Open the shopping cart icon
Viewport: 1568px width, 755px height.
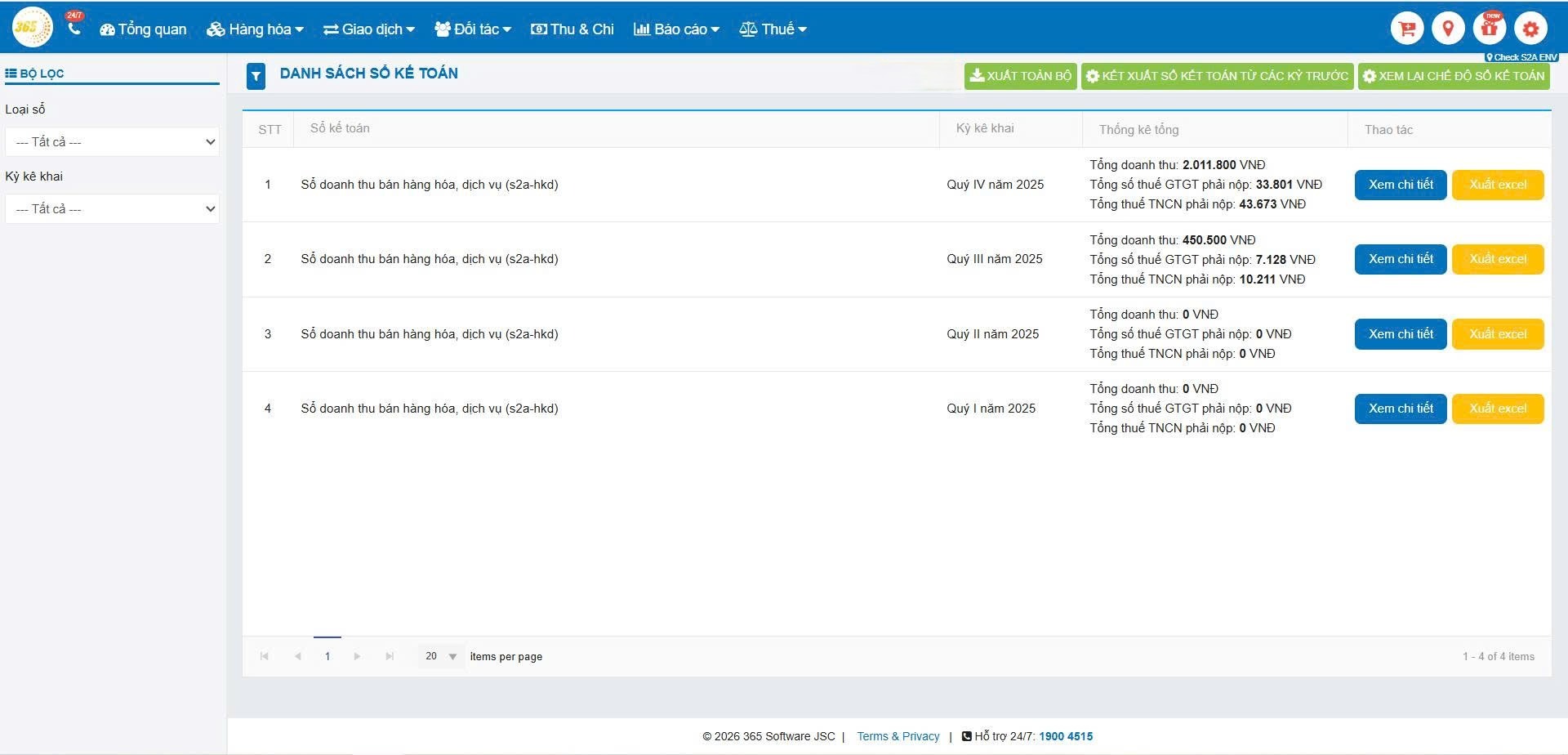[x=1406, y=29]
